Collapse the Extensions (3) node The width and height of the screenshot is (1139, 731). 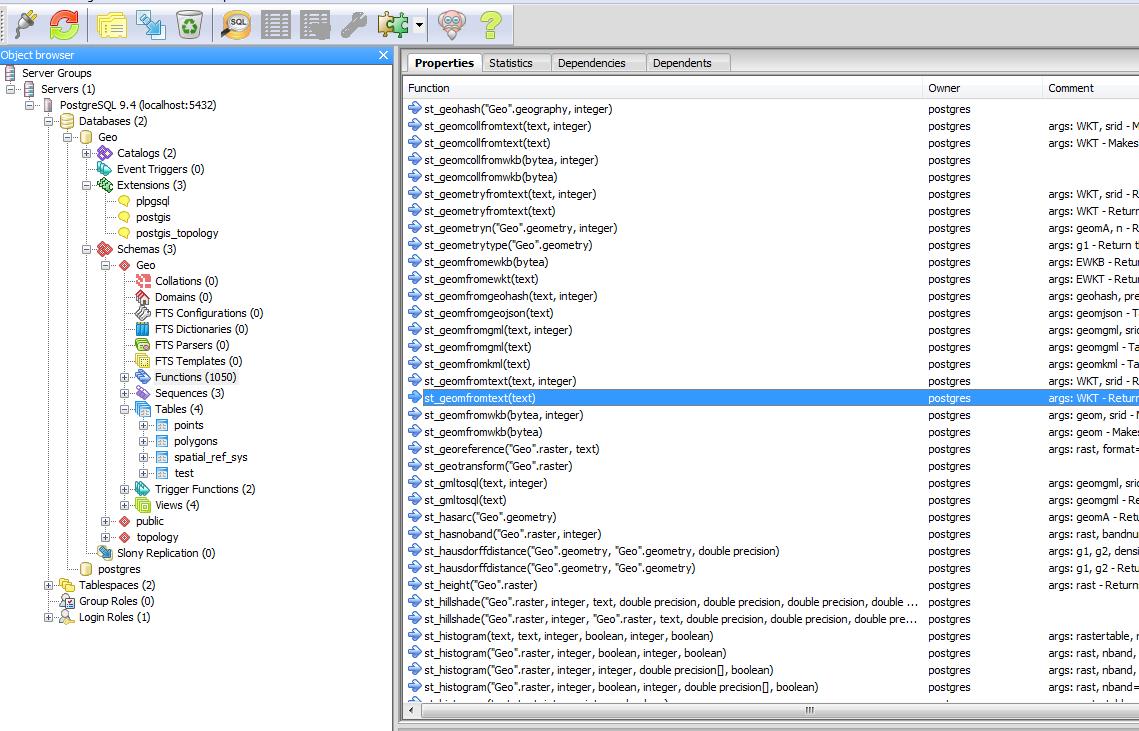[87, 185]
